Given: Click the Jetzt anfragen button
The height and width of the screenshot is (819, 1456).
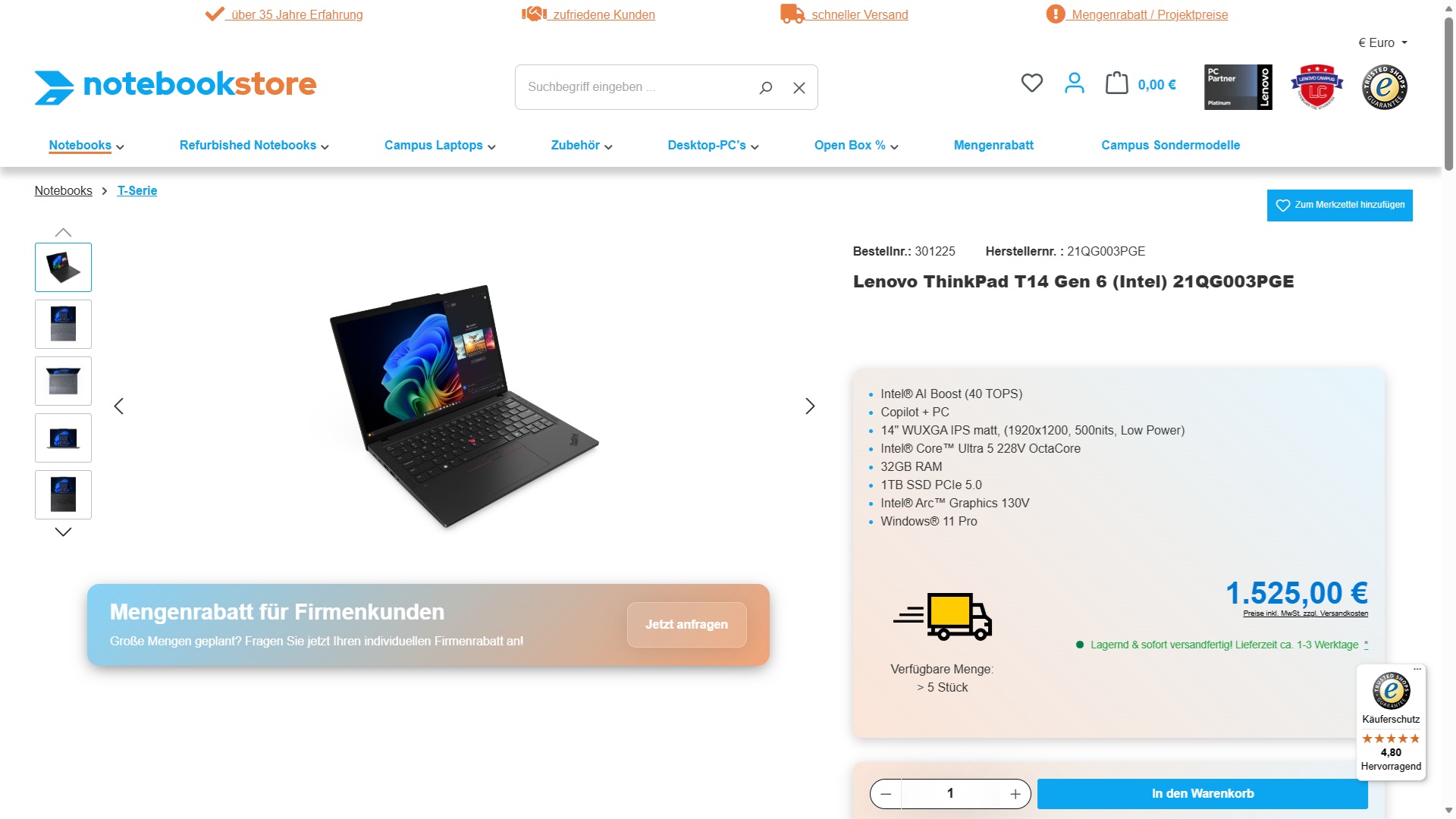Looking at the screenshot, I should pos(686,625).
